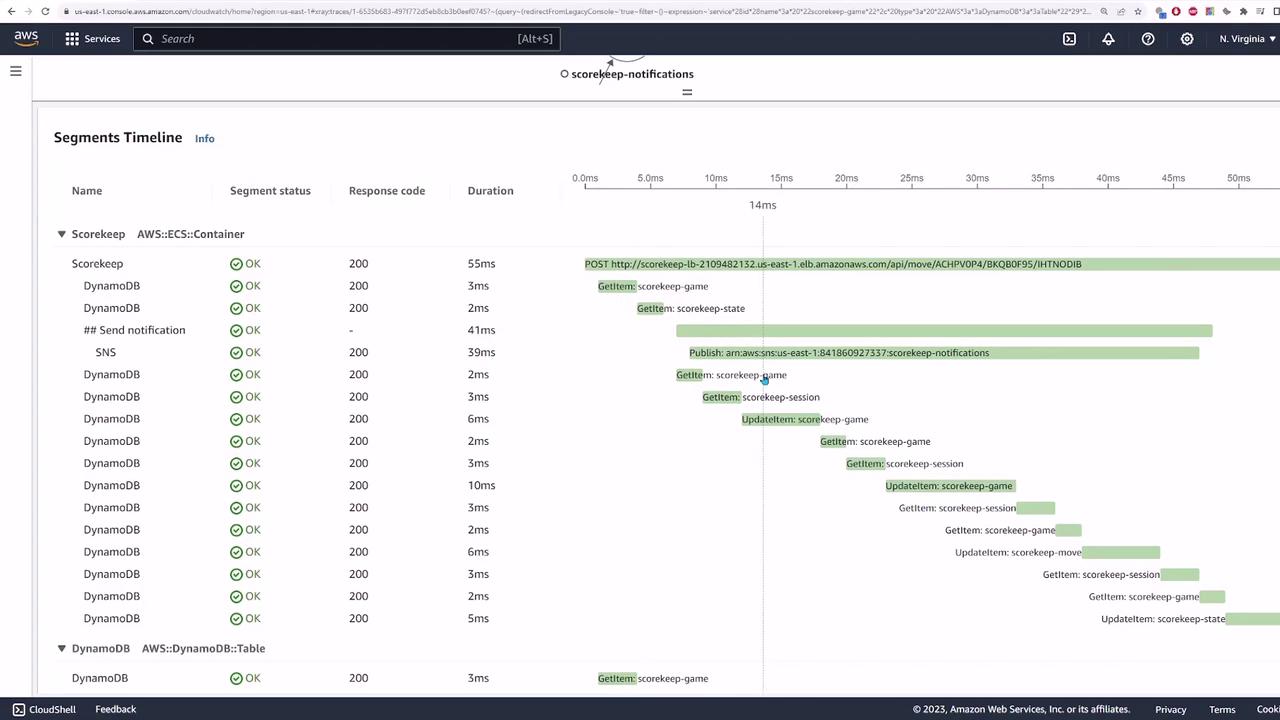
Task: Share this page from the address bar
Action: [x=1121, y=11]
